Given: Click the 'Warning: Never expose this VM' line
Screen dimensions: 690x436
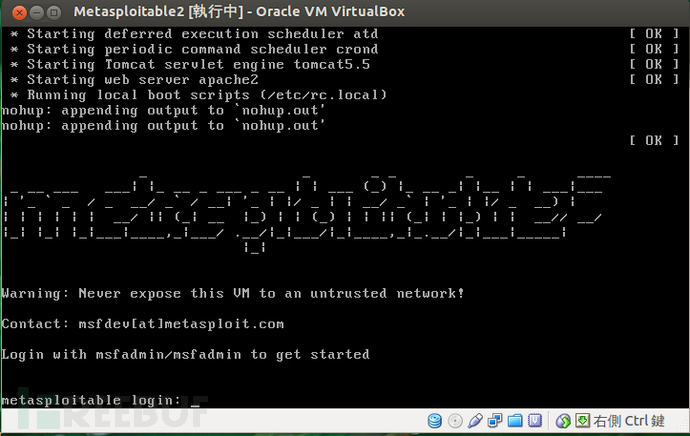Looking at the screenshot, I should (x=232, y=293).
